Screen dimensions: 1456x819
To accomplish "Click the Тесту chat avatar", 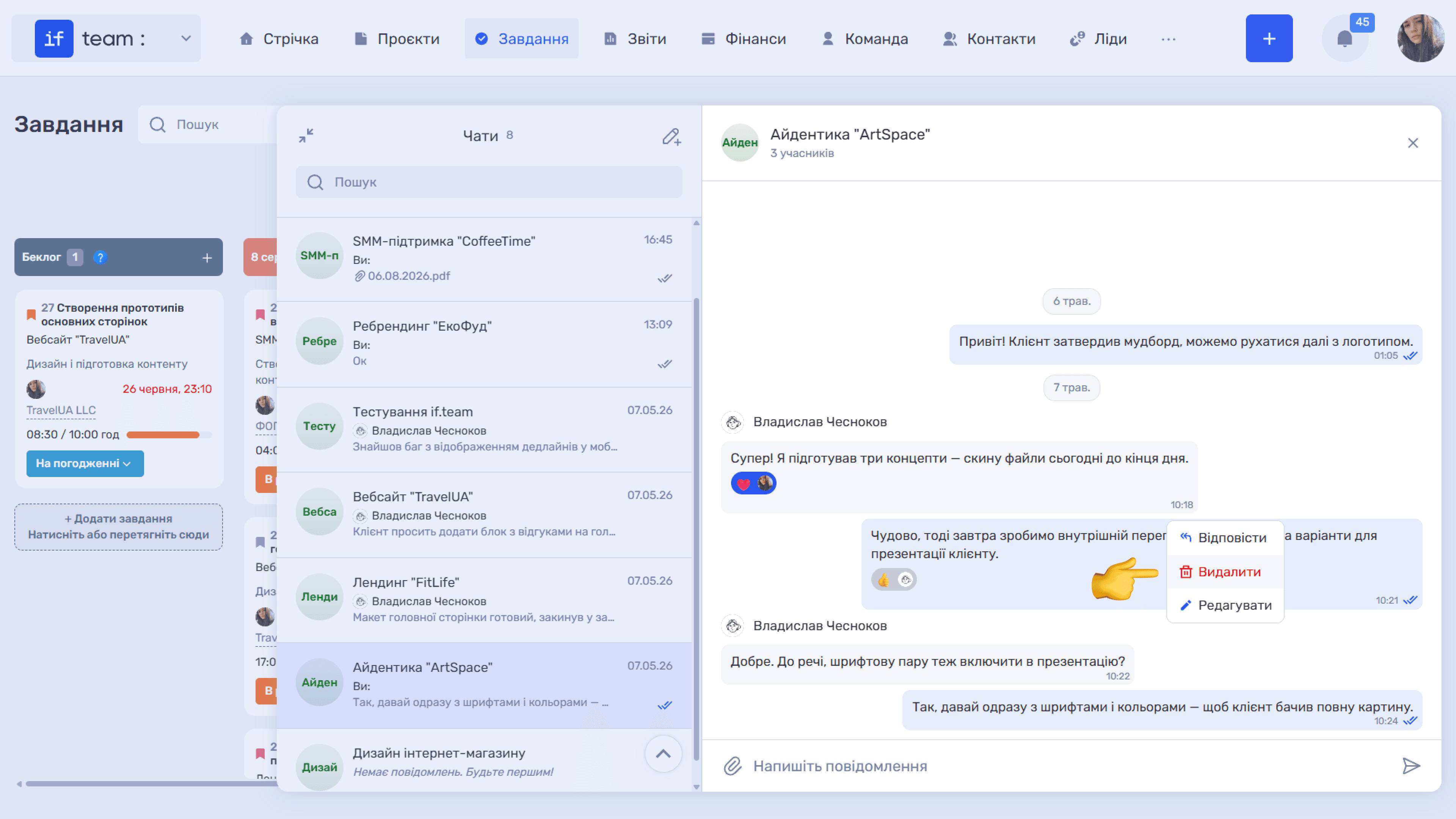I will point(319,426).
